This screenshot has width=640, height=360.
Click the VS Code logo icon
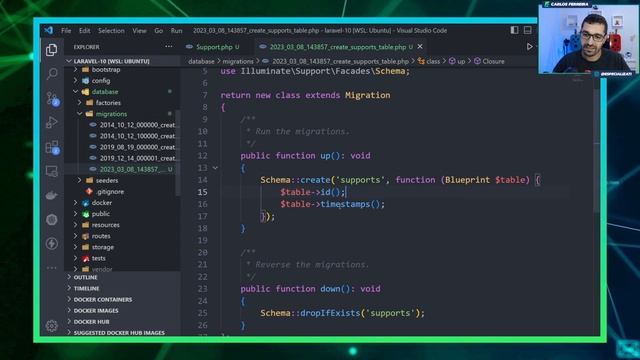click(x=49, y=31)
